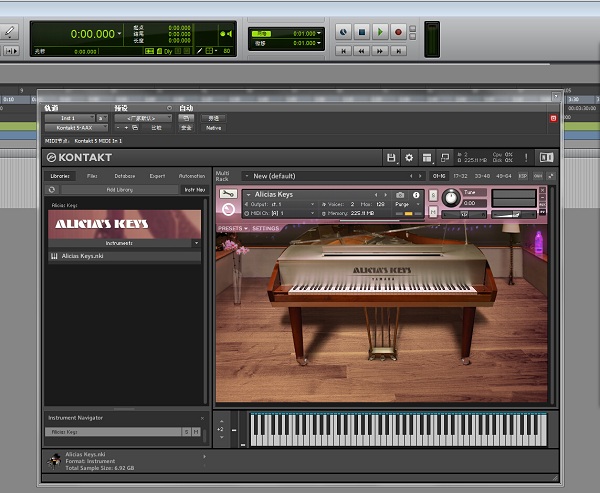This screenshot has width=600, height=493.
Task: Toggle plug-in automation enable button
Action: (x=186, y=118)
